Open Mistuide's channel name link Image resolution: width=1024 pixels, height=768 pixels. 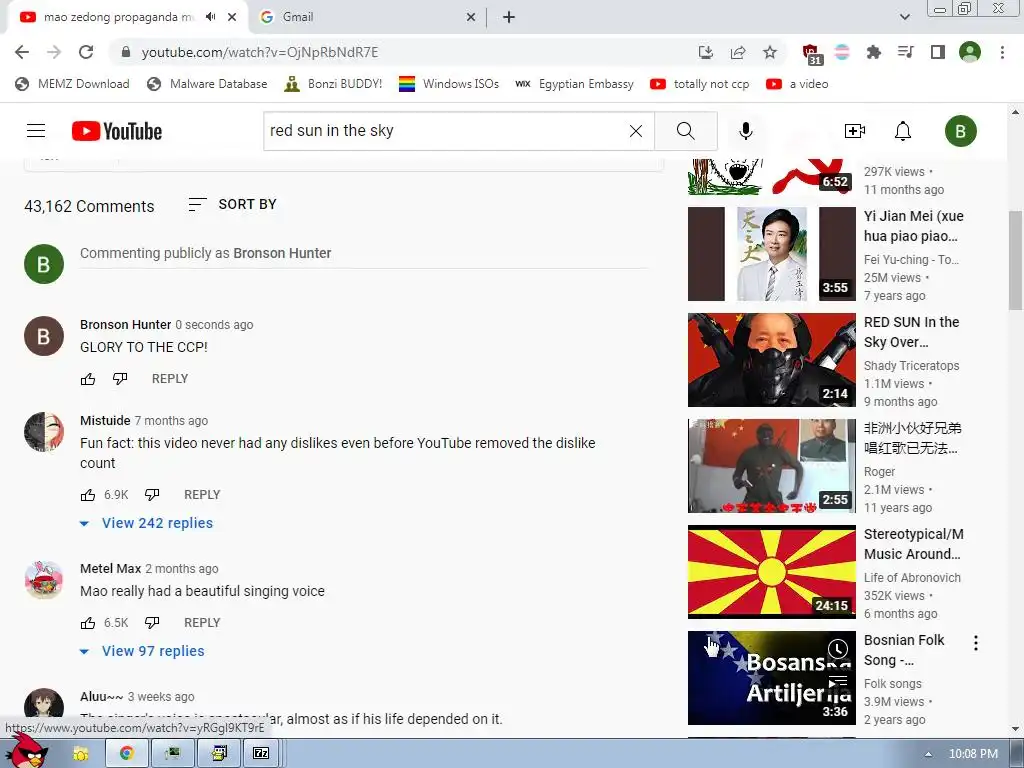pyautogui.click(x=105, y=421)
